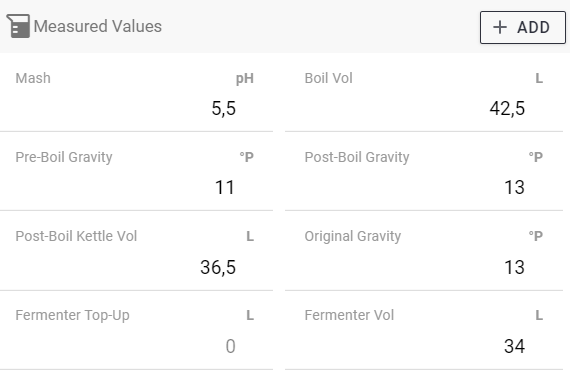Click the Post-Boil Kettle Vol label
The height and width of the screenshot is (388, 570).
click(76, 236)
